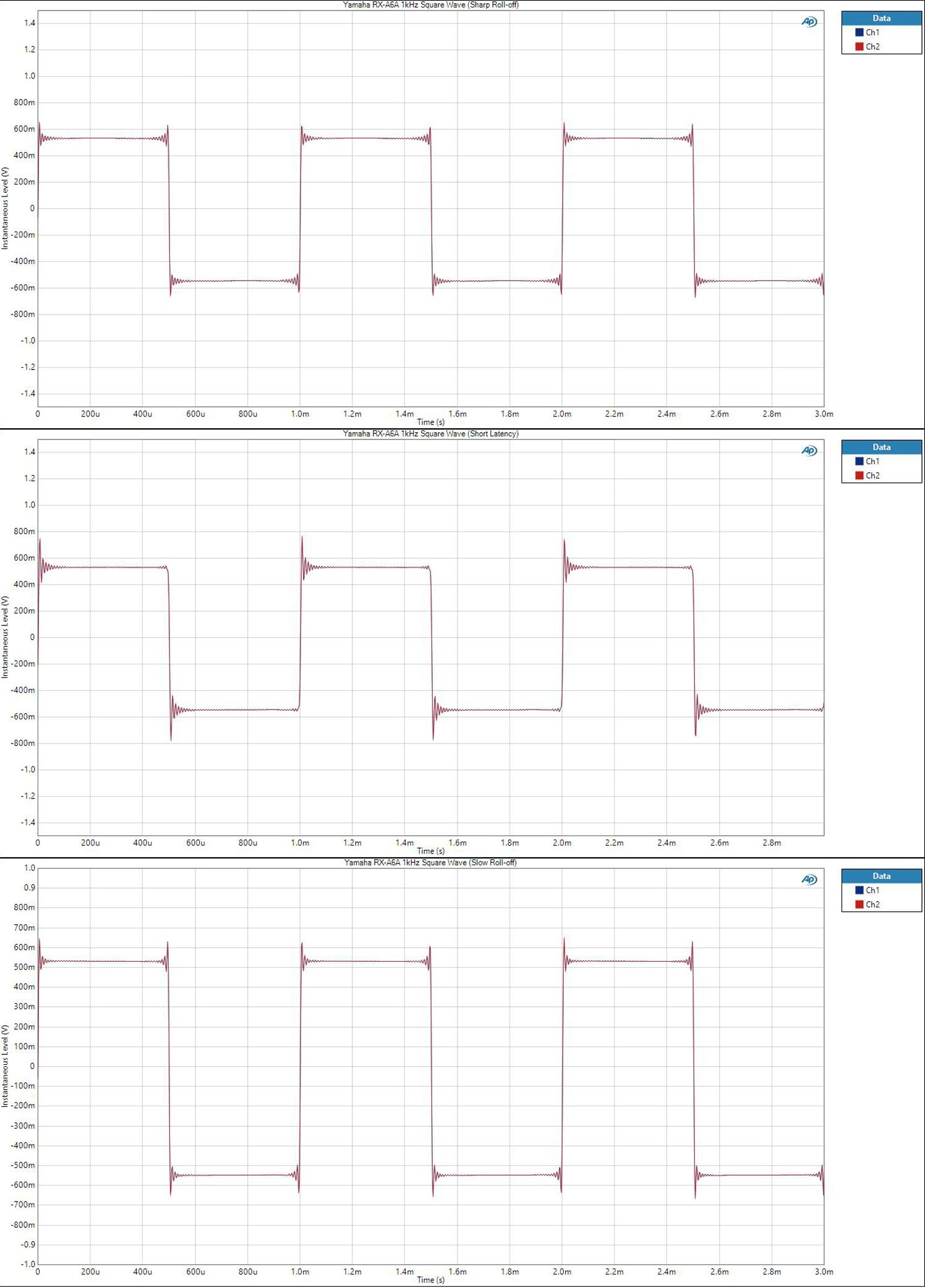Select the Ch2 text label in Short Latency legend

[x=872, y=476]
